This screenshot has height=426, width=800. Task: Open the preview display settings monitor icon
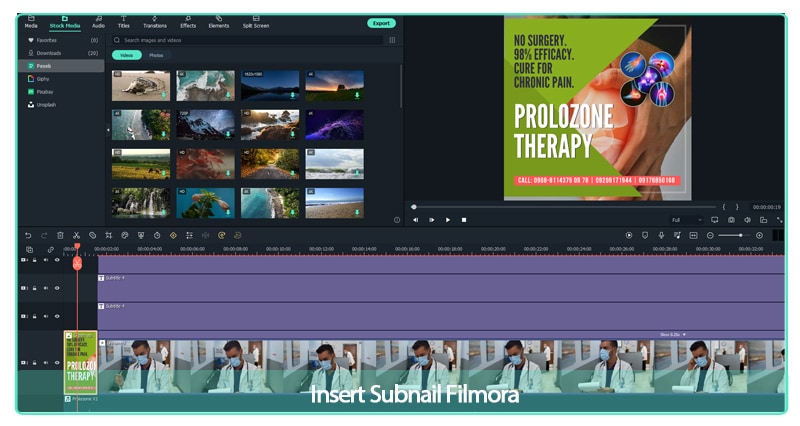coord(714,220)
